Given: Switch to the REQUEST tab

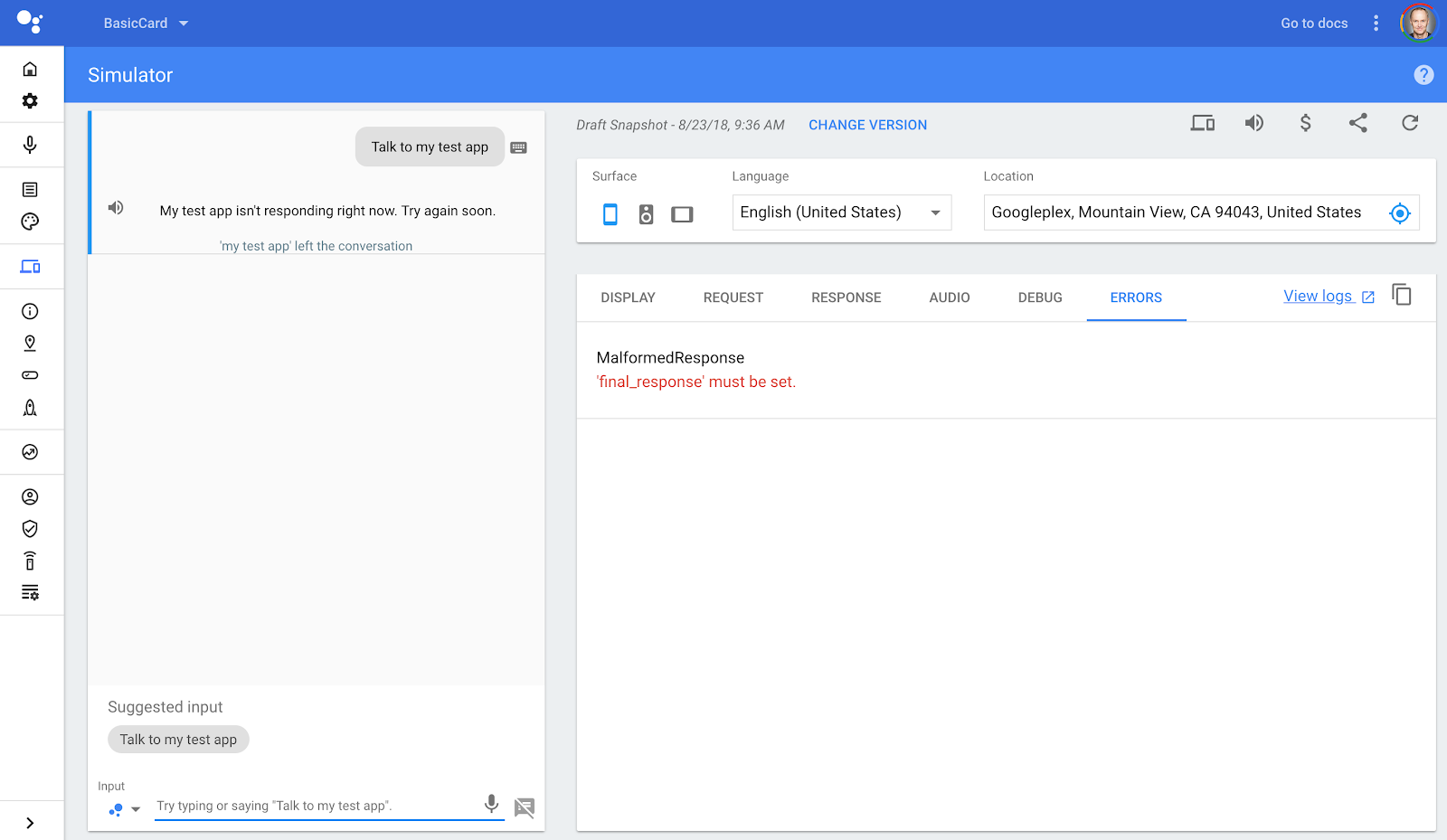Looking at the screenshot, I should tap(733, 297).
